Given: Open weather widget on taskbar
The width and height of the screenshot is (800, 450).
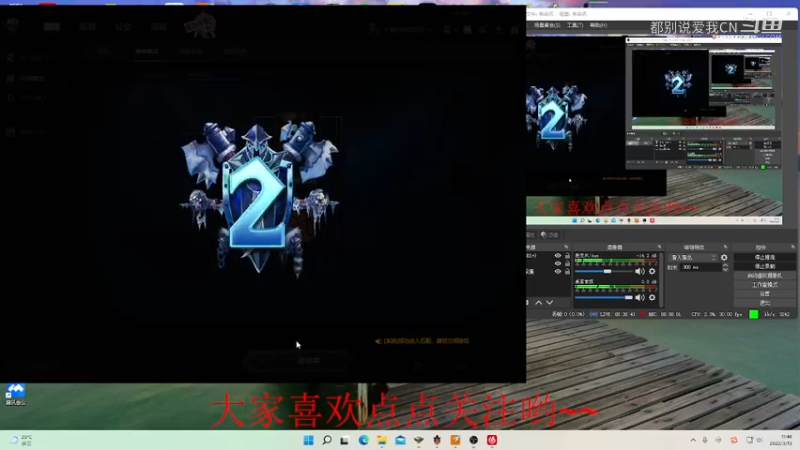Looking at the screenshot, I should tap(21, 440).
